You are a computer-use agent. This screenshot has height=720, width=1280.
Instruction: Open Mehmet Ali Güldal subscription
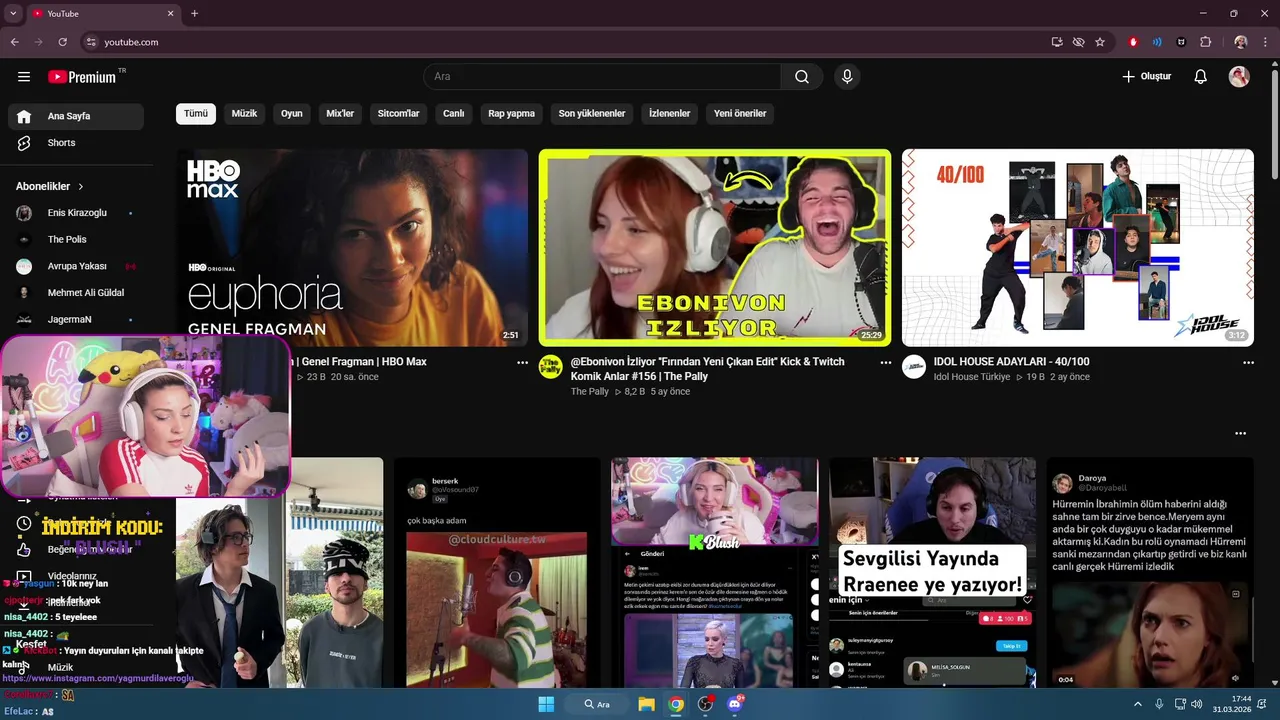(x=76, y=293)
